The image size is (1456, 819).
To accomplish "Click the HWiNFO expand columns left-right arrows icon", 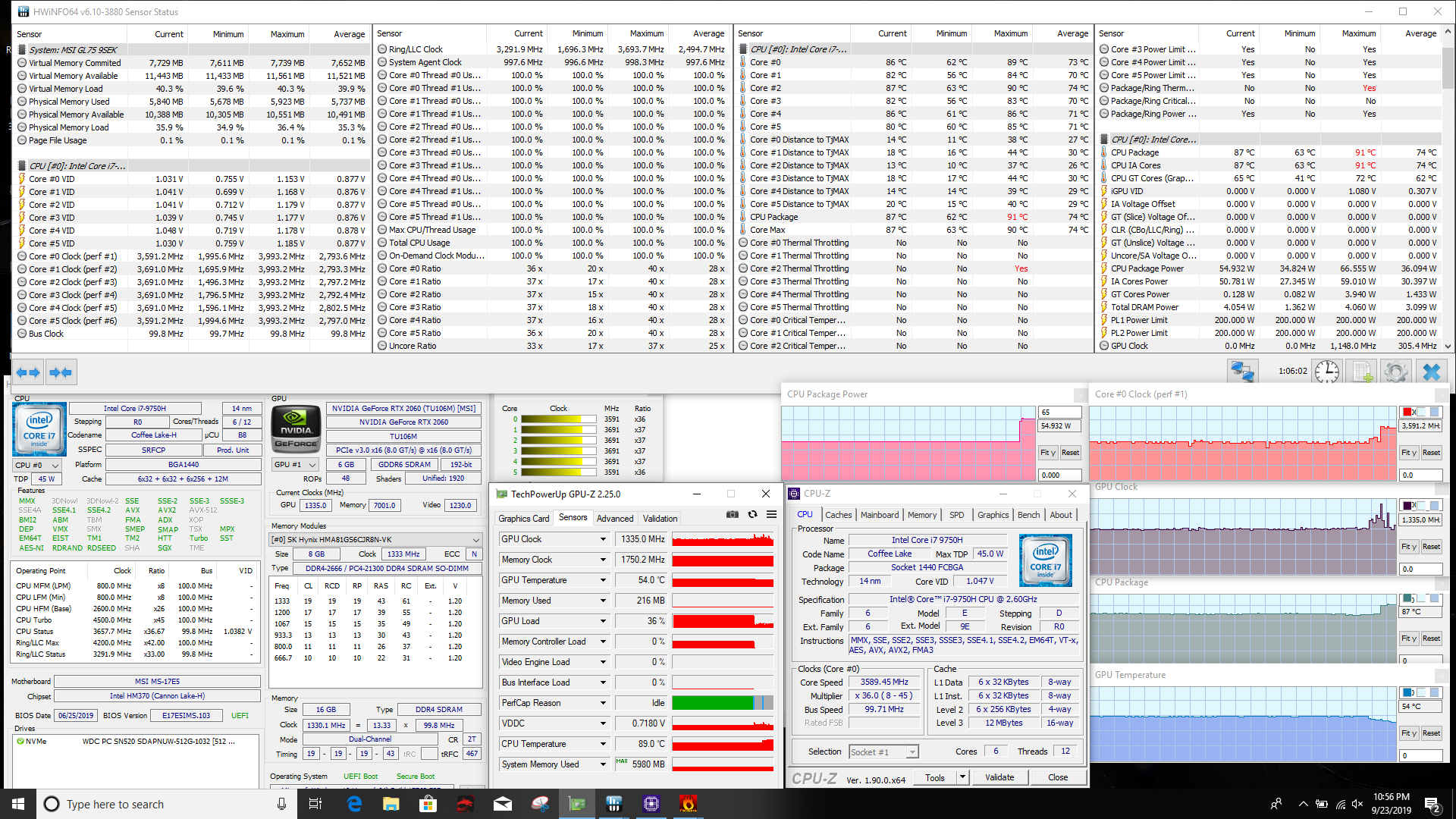I will [28, 372].
